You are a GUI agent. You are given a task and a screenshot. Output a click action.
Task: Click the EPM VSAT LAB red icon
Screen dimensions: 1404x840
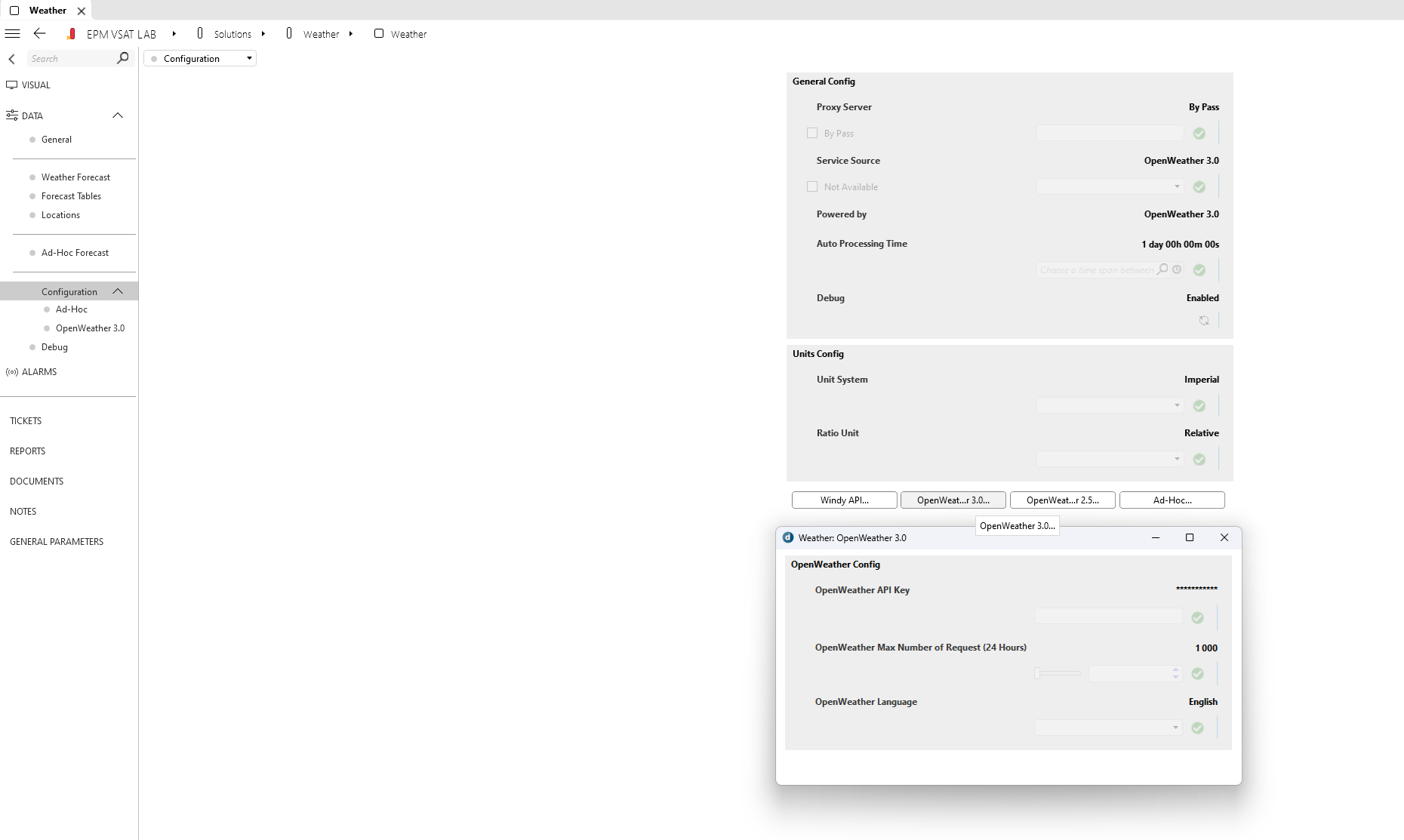pyautogui.click(x=71, y=34)
